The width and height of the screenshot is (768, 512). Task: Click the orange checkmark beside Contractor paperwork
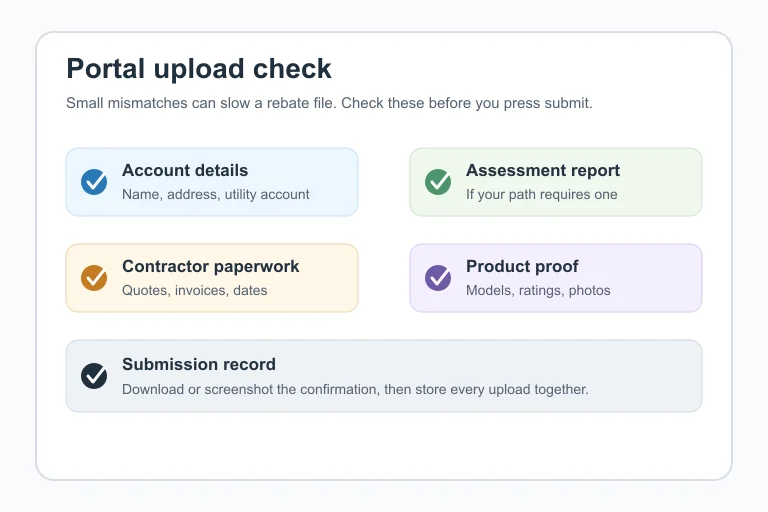(94, 278)
